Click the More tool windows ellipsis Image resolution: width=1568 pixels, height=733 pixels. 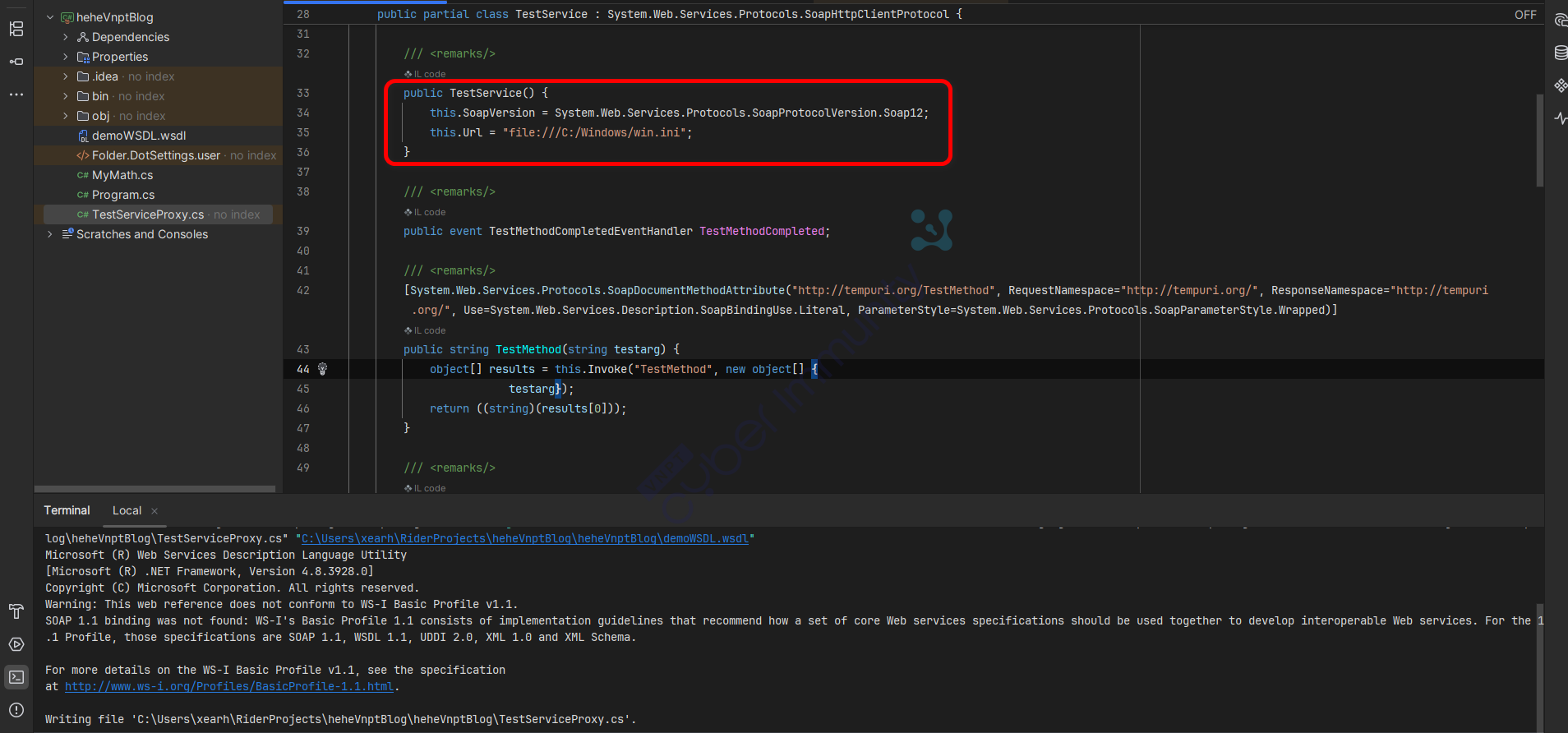tap(16, 95)
